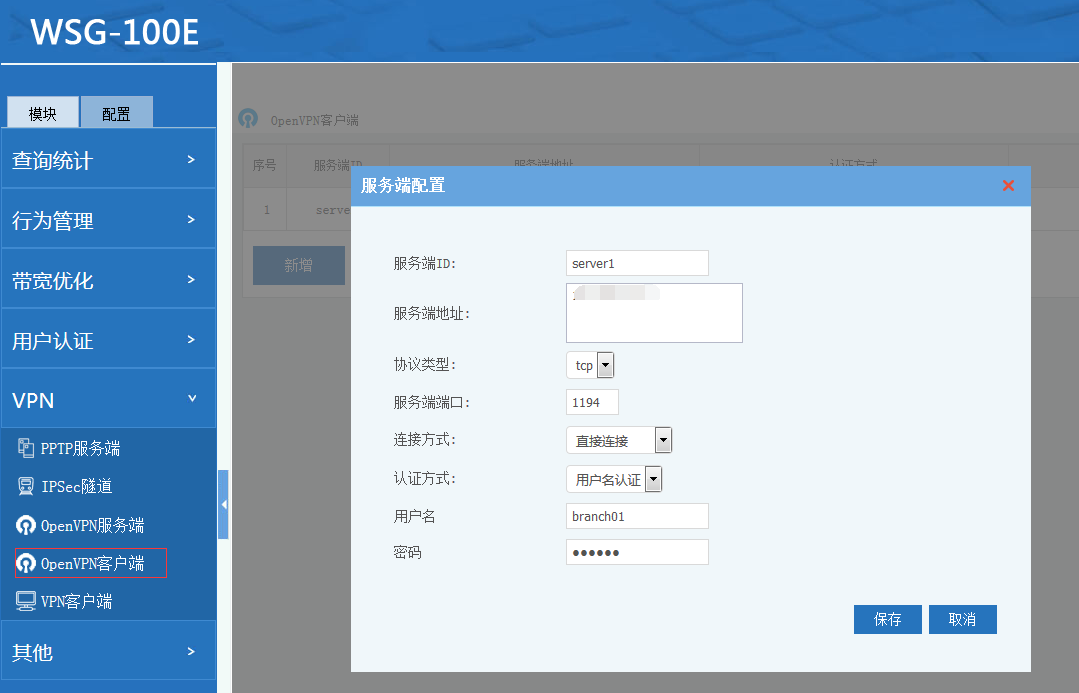Switch to the 配置 tab
Image resolution: width=1079 pixels, height=693 pixels.
116,113
